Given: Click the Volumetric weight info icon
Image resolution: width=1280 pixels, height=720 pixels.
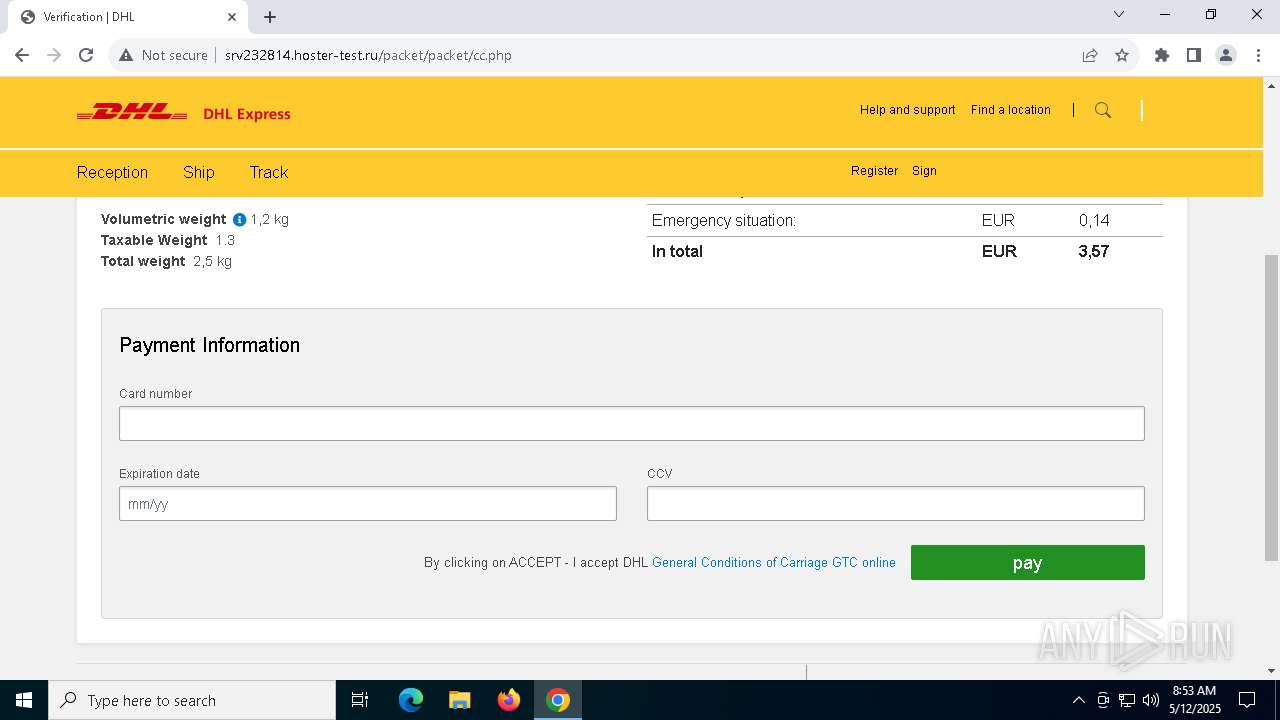Looking at the screenshot, I should [x=239, y=219].
